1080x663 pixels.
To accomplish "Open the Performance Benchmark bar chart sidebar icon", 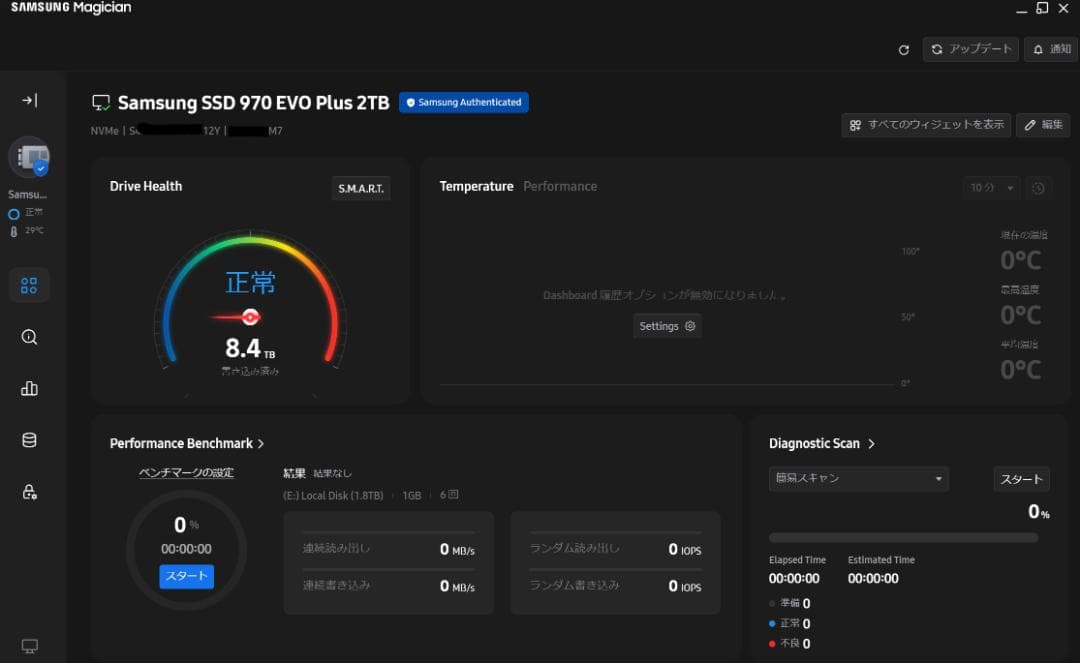I will 29,388.
